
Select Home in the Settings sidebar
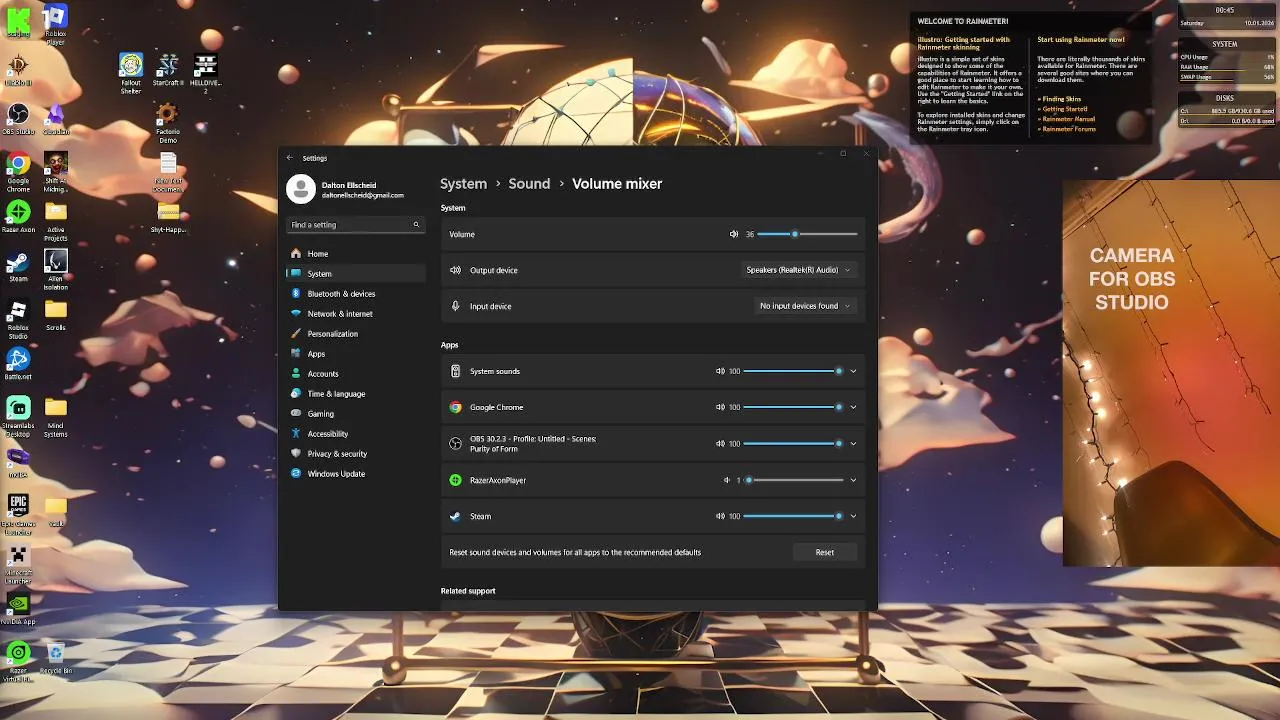tap(356, 254)
